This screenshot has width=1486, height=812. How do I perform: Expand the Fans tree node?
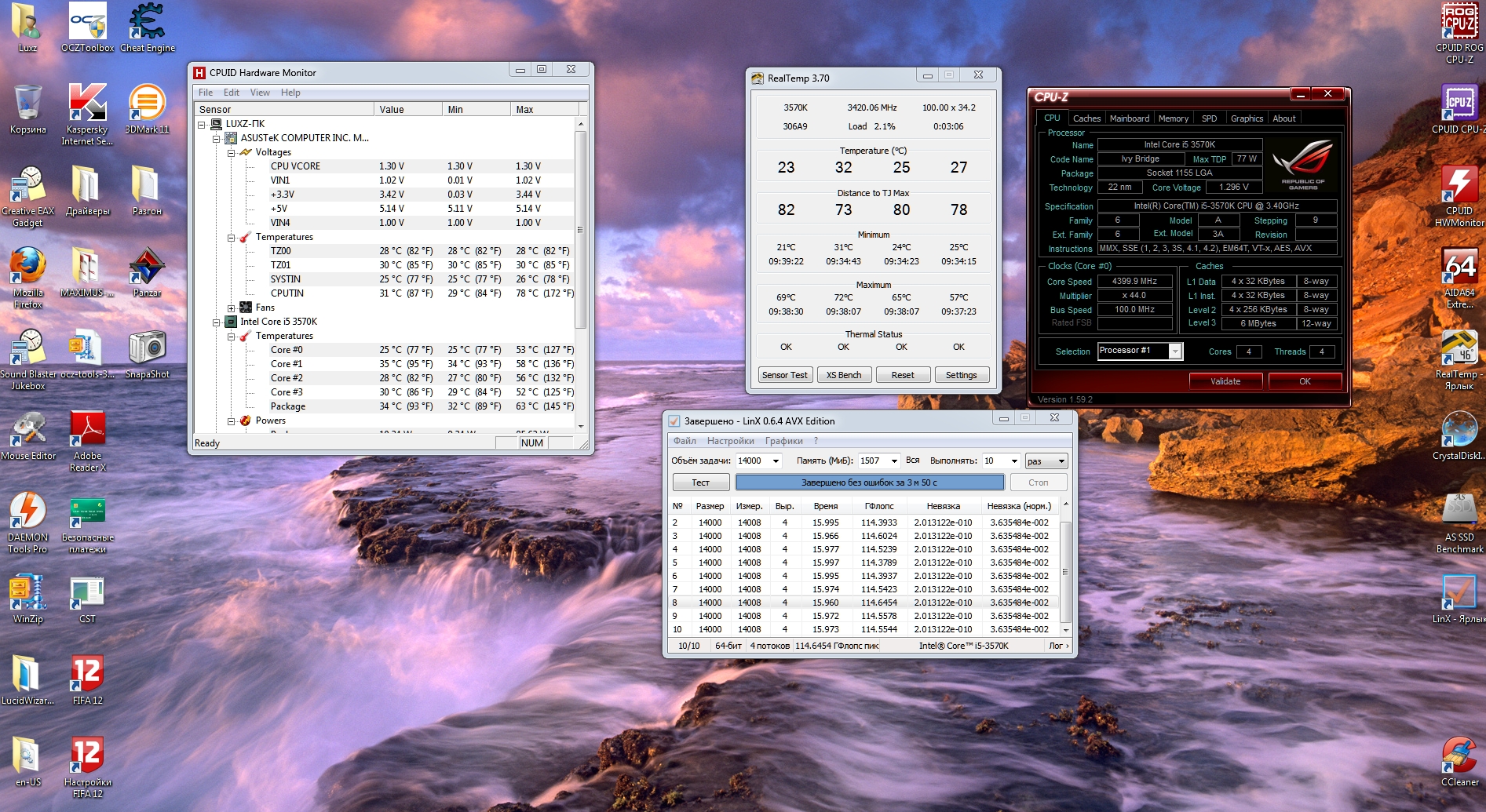[x=232, y=308]
